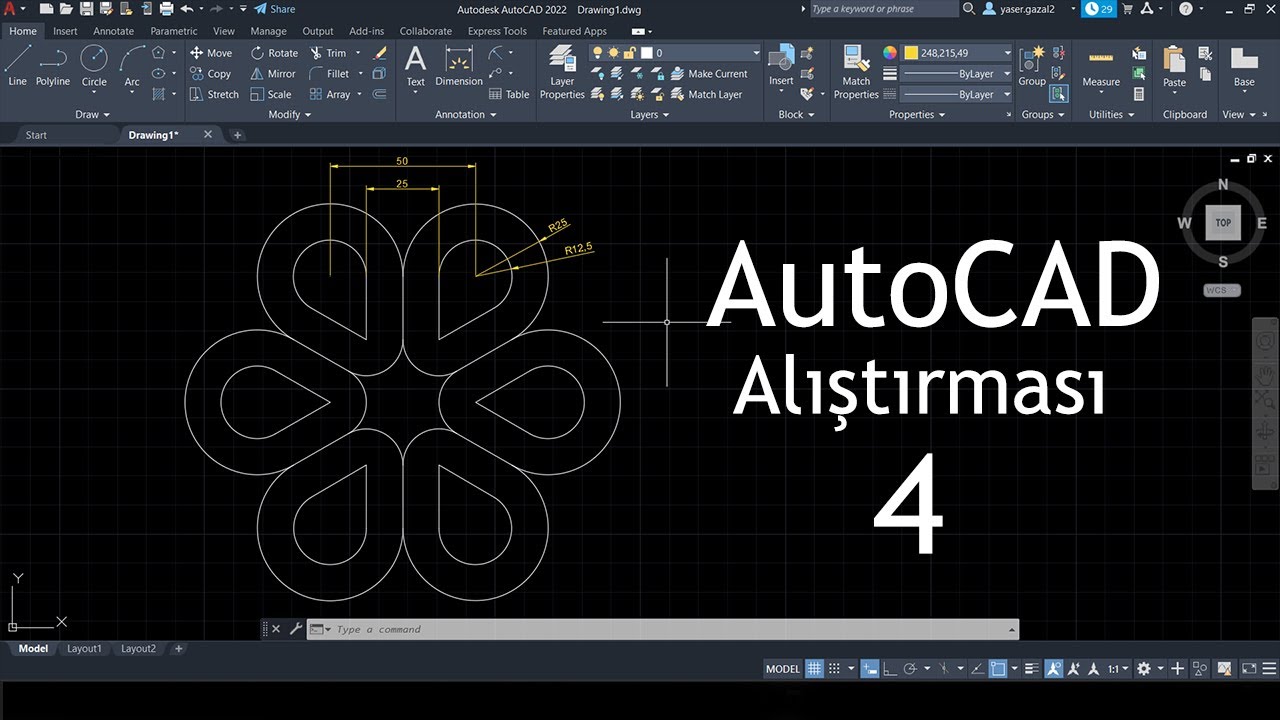1280x720 pixels.
Task: Click the Share button in title bar
Action: pyautogui.click(x=275, y=9)
